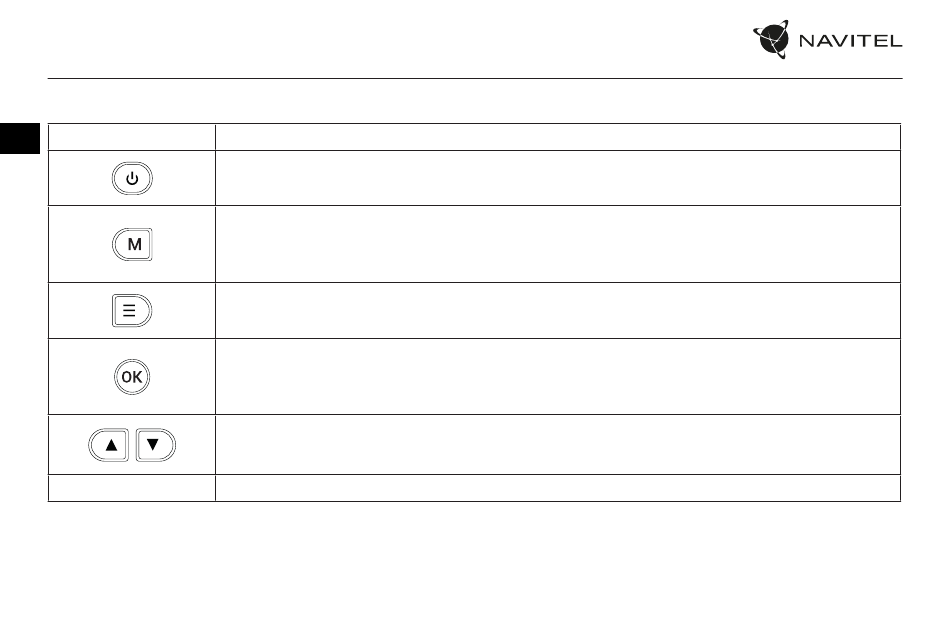Select the description cell beside power icon

[x=558, y=178]
